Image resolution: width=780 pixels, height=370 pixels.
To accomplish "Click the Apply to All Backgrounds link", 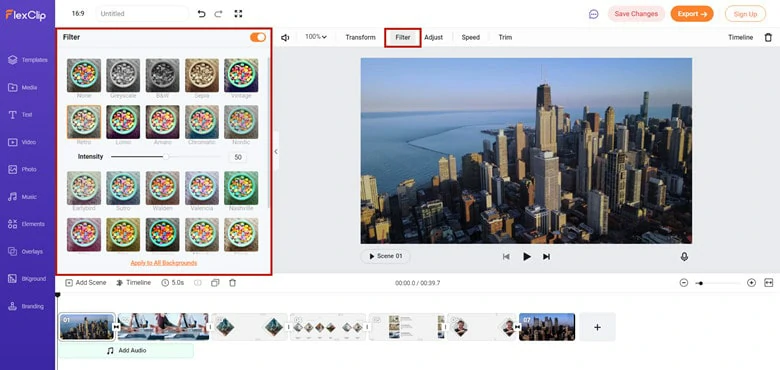I will (164, 263).
